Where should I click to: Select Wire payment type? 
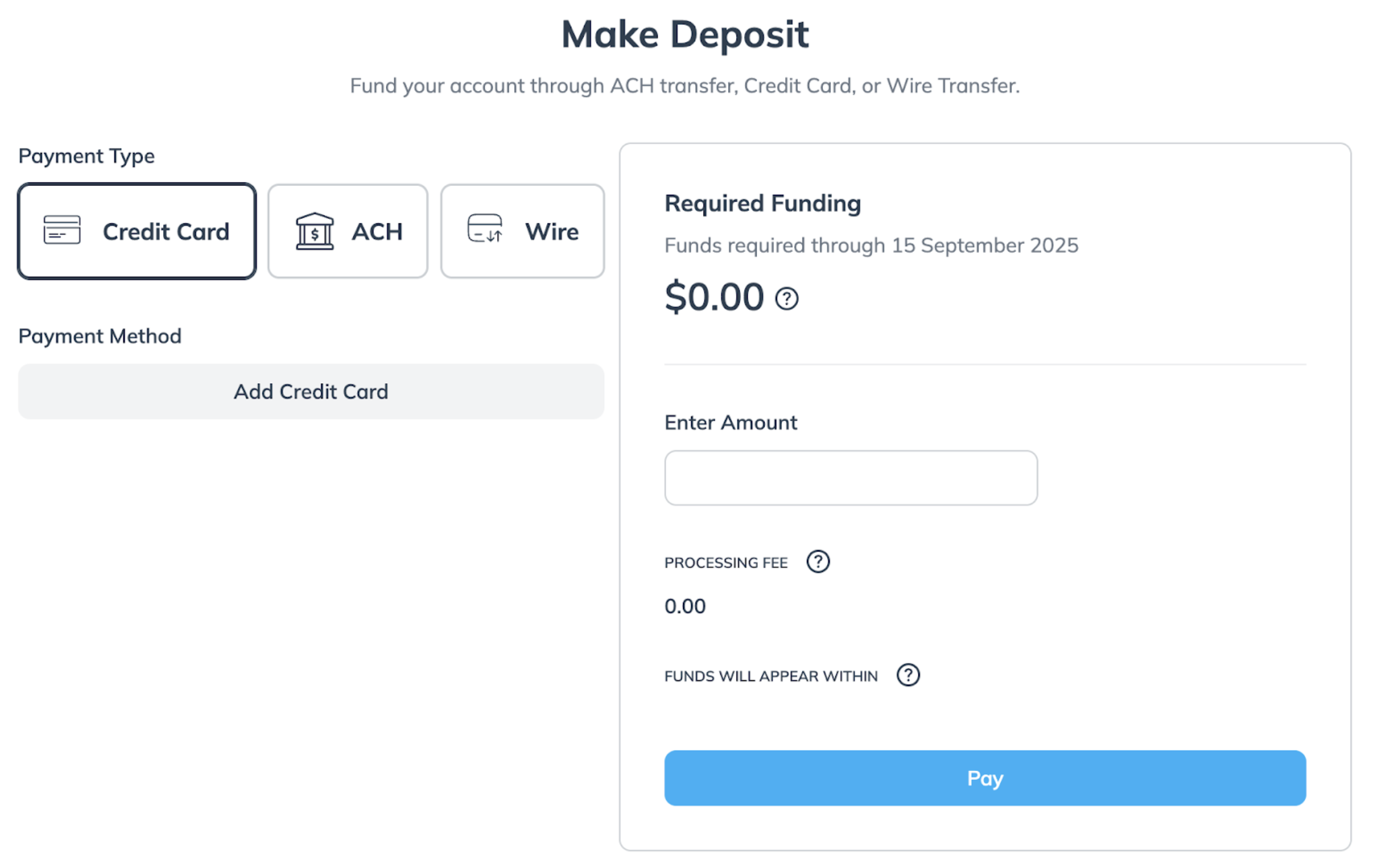tap(522, 232)
